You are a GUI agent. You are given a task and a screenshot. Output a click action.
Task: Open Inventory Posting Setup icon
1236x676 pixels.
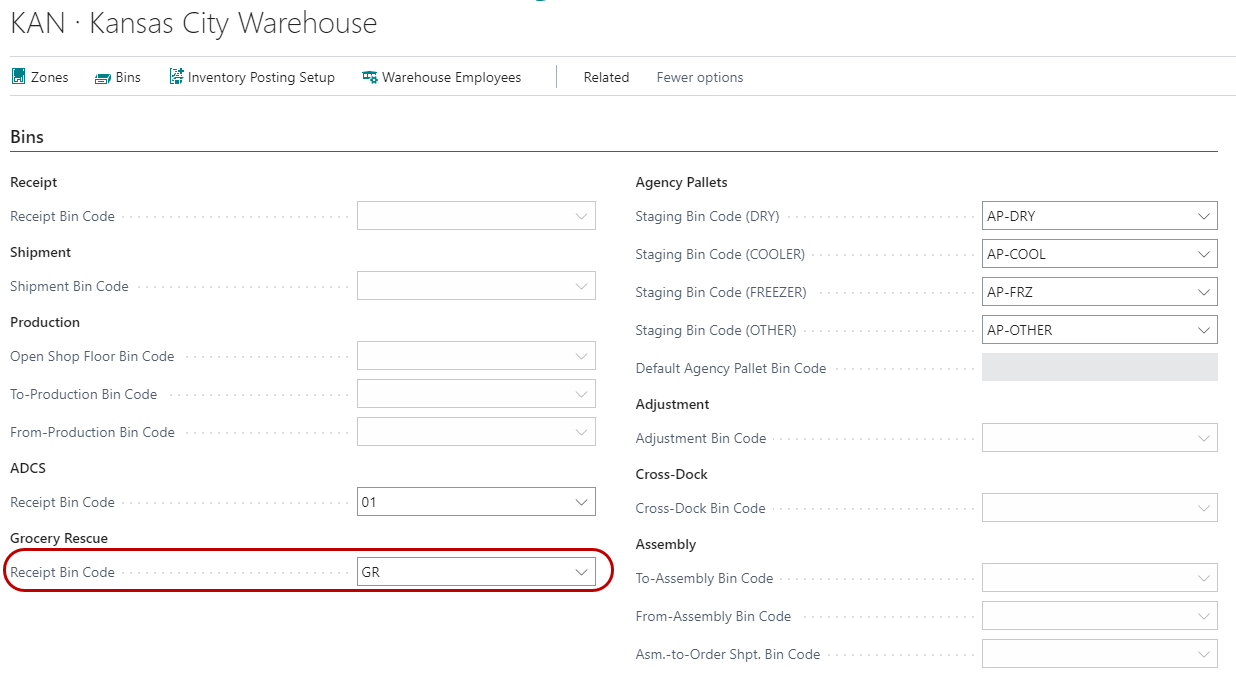177,77
